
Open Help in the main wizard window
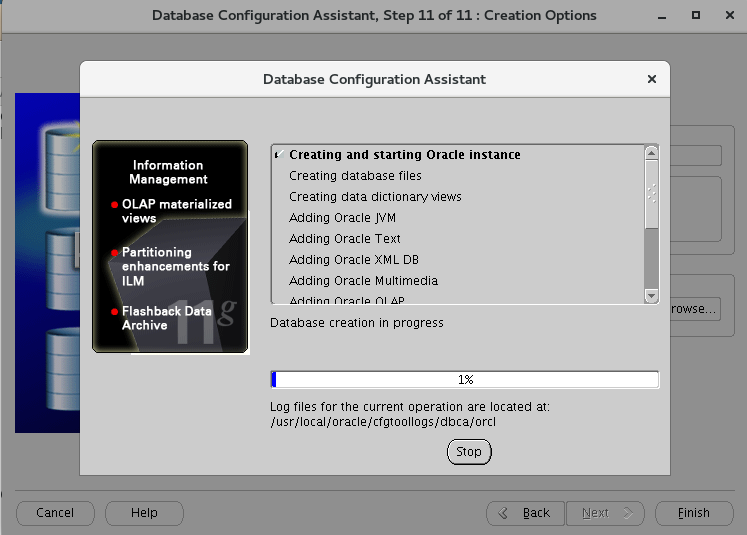[x=144, y=513]
